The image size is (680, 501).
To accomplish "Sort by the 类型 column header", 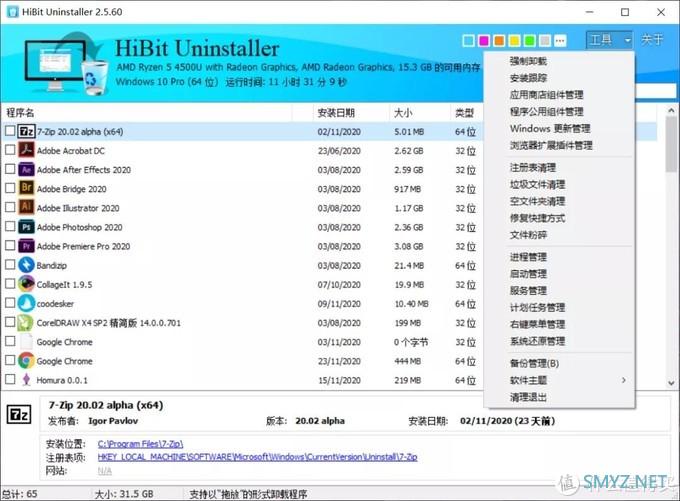I will point(464,113).
